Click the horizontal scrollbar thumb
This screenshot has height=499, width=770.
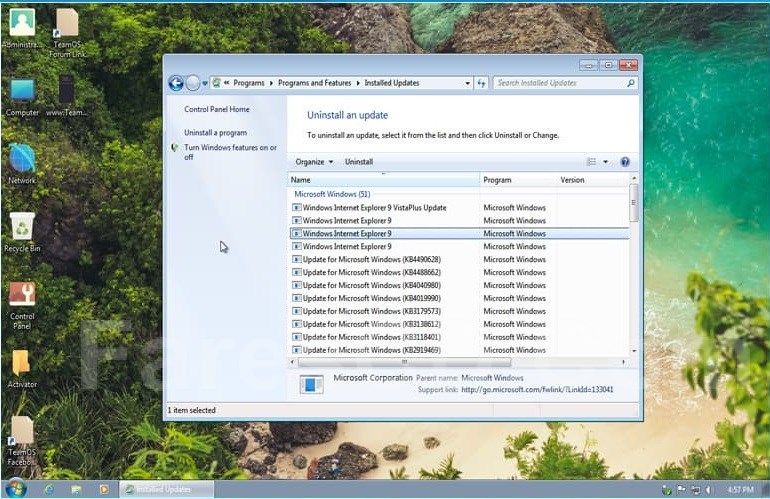404,362
